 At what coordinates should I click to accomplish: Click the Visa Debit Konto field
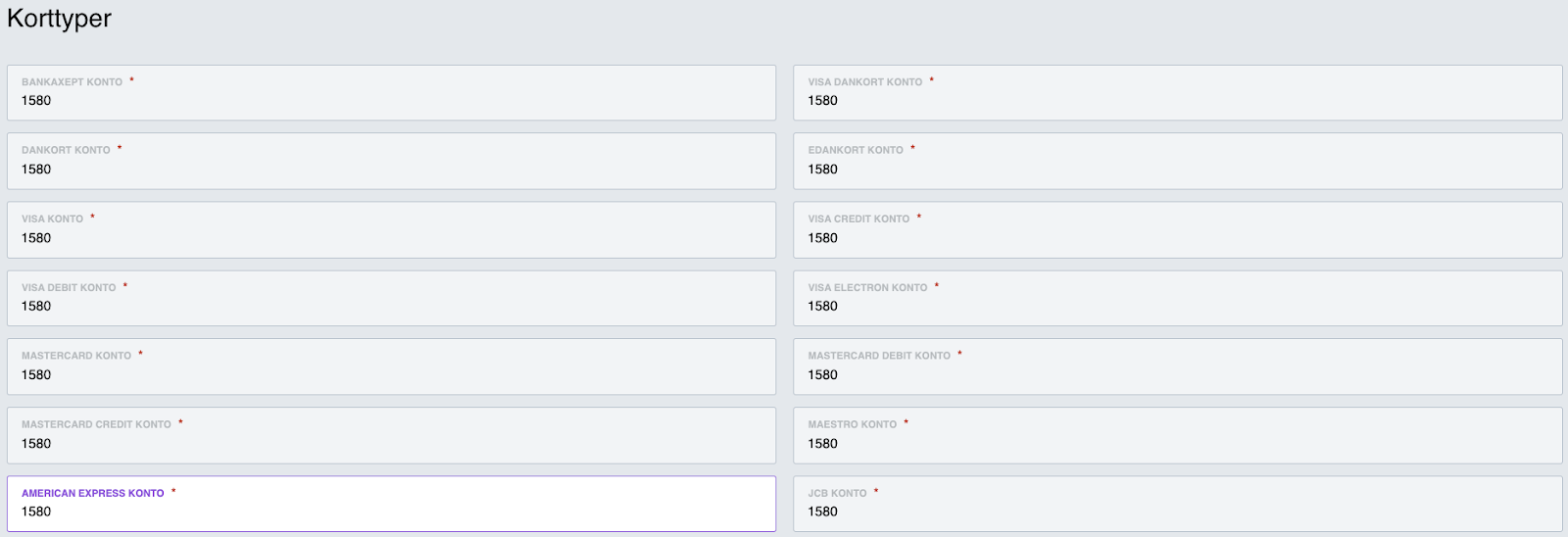(391, 299)
